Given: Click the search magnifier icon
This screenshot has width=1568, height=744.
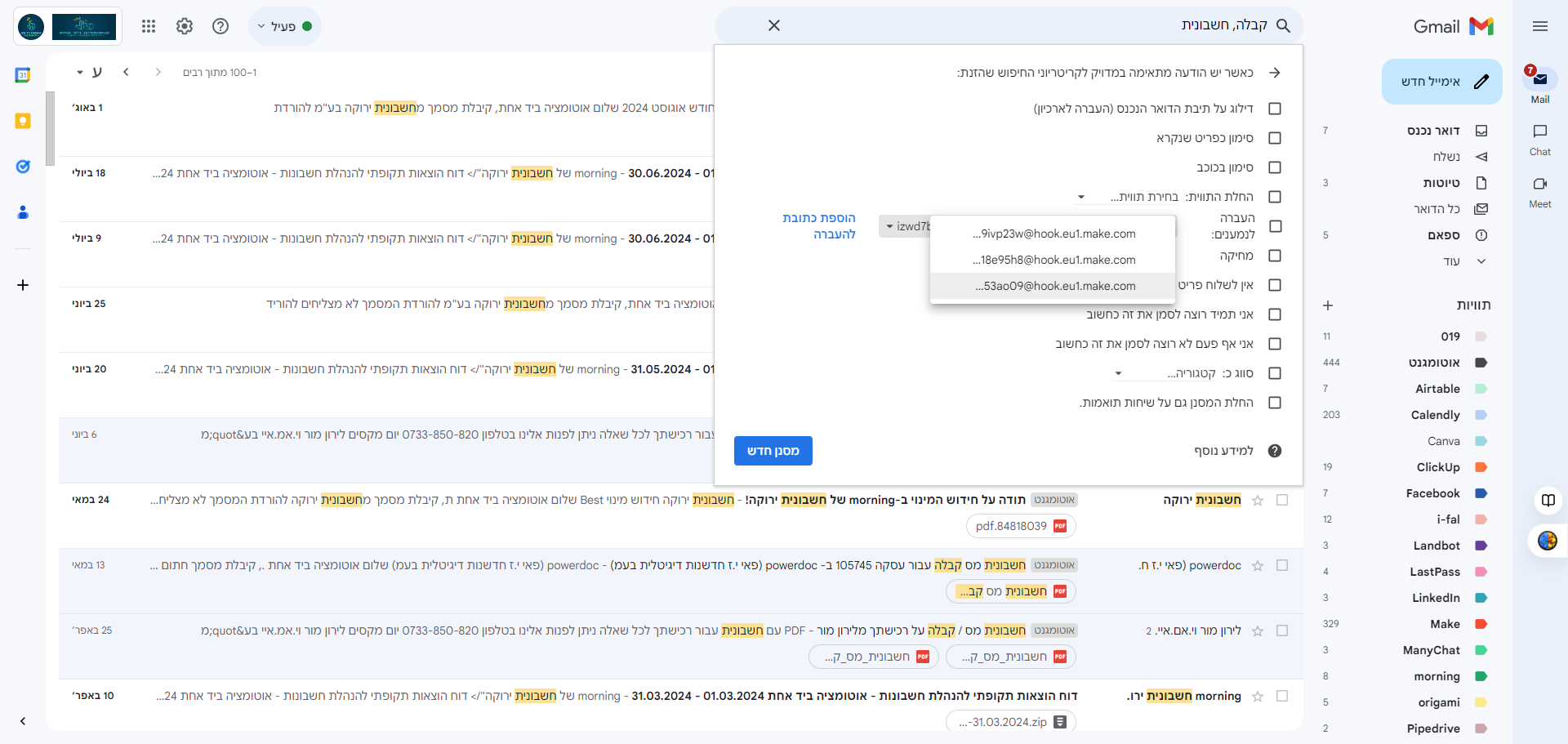Looking at the screenshot, I should coord(1283,25).
